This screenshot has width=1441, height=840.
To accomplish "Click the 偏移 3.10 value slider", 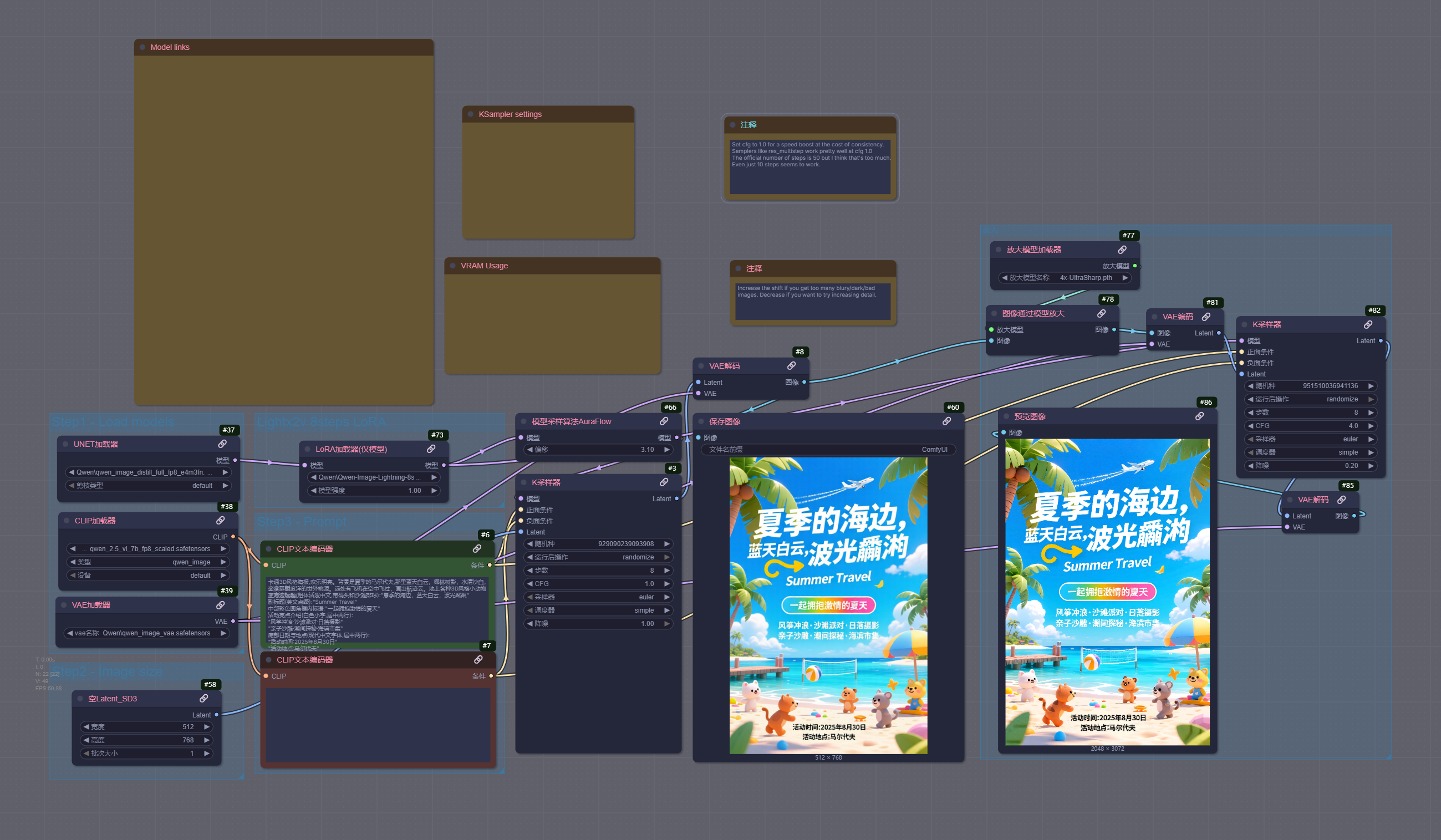I will 598,450.
